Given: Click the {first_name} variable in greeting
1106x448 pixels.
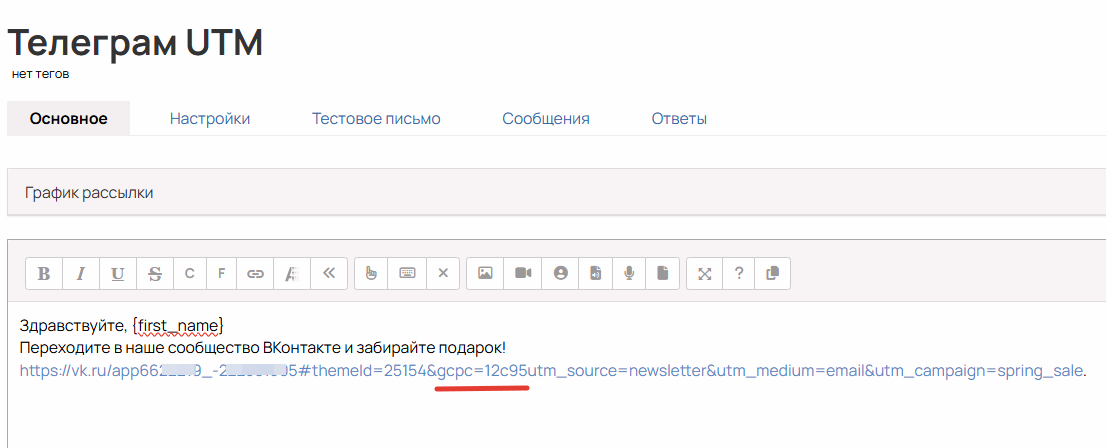Looking at the screenshot, I should coord(178,325).
